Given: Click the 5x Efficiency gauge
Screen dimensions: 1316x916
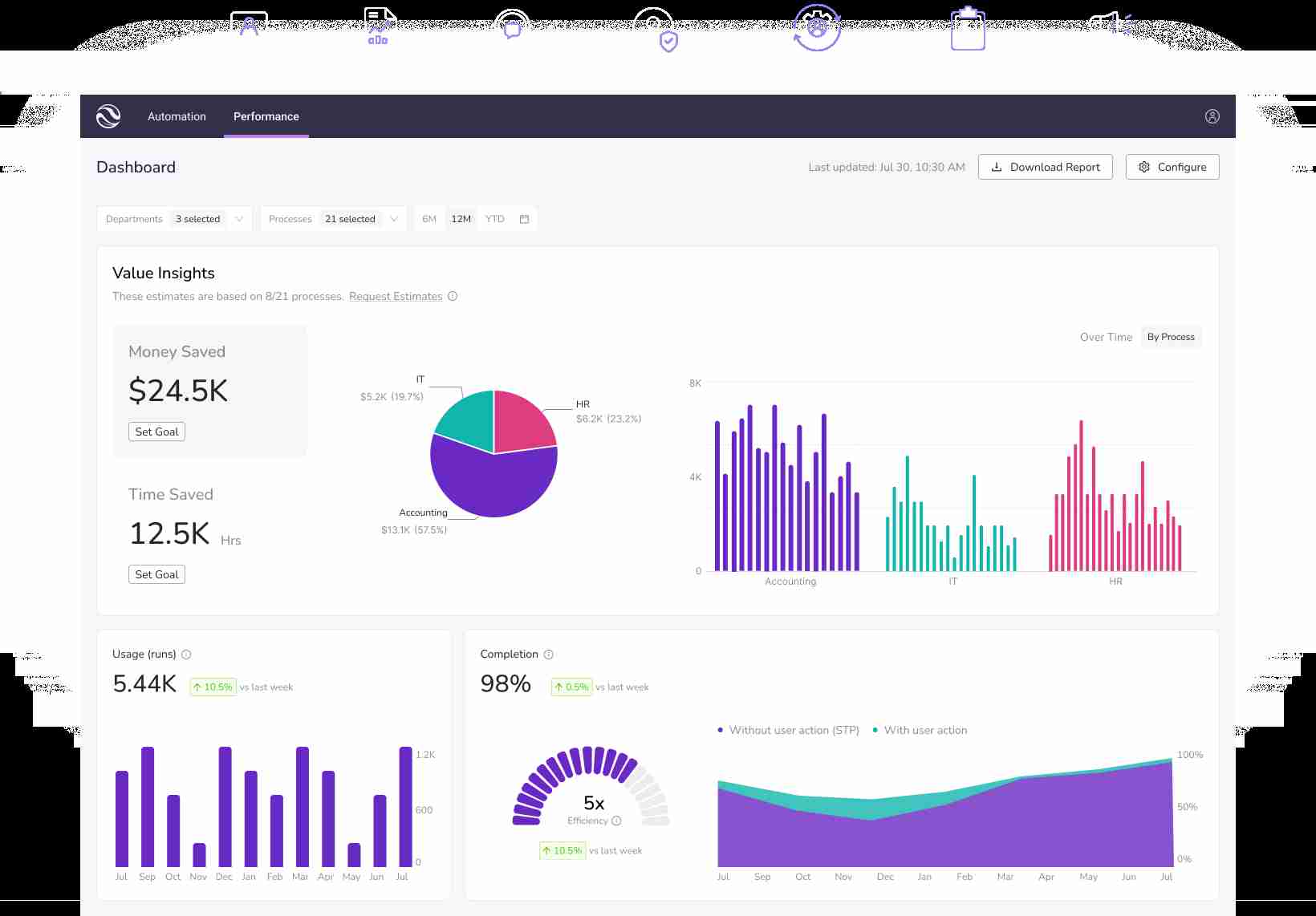Looking at the screenshot, I should click(x=592, y=788).
